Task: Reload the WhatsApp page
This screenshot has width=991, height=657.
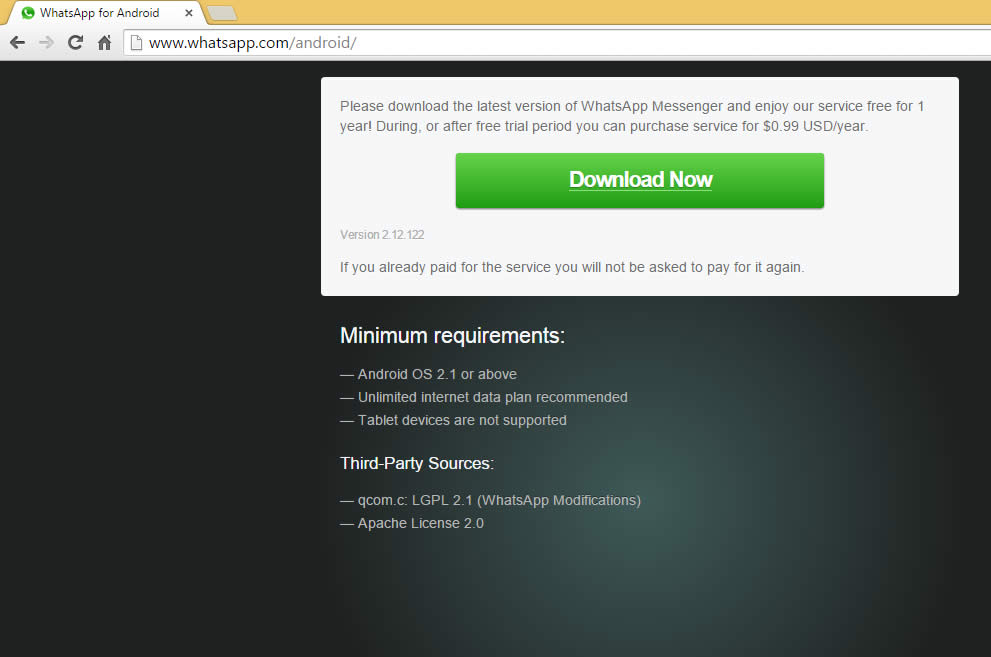Action: point(75,43)
